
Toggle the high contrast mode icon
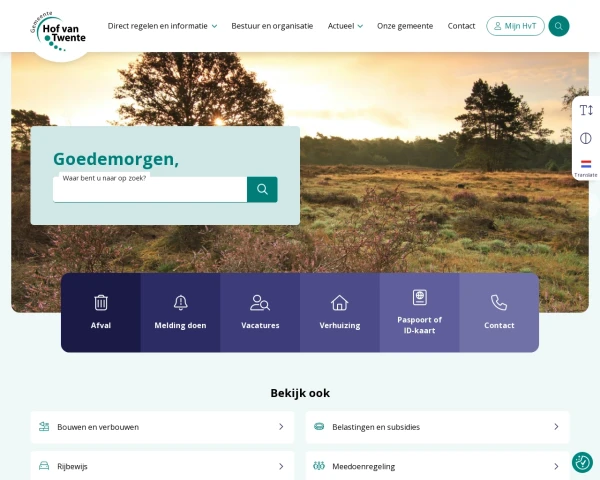click(586, 138)
